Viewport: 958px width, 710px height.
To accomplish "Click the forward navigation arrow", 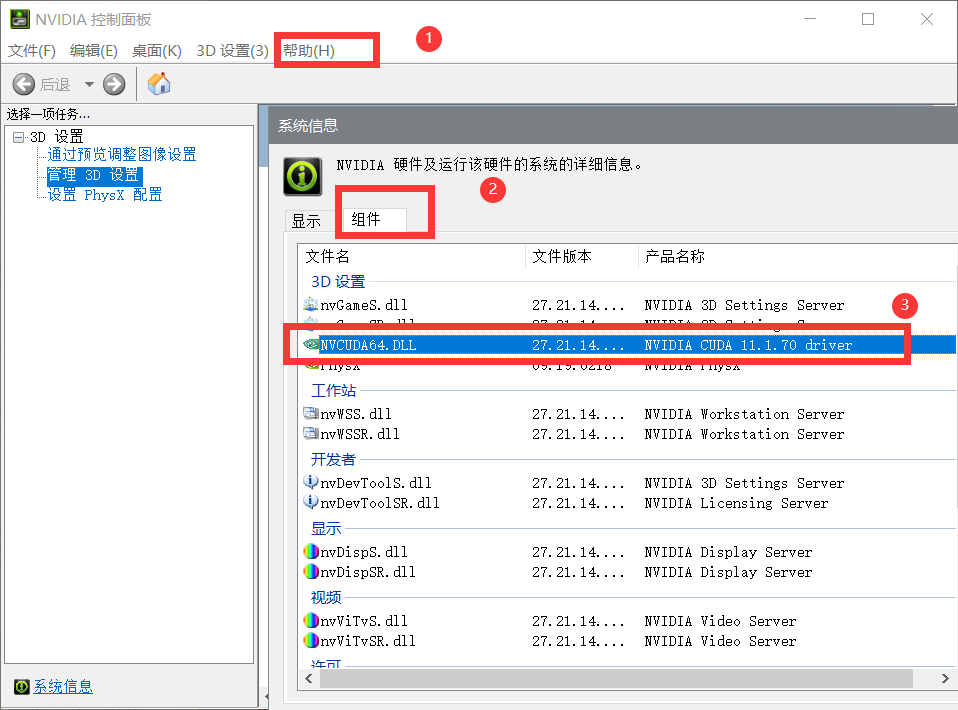I will pos(113,84).
